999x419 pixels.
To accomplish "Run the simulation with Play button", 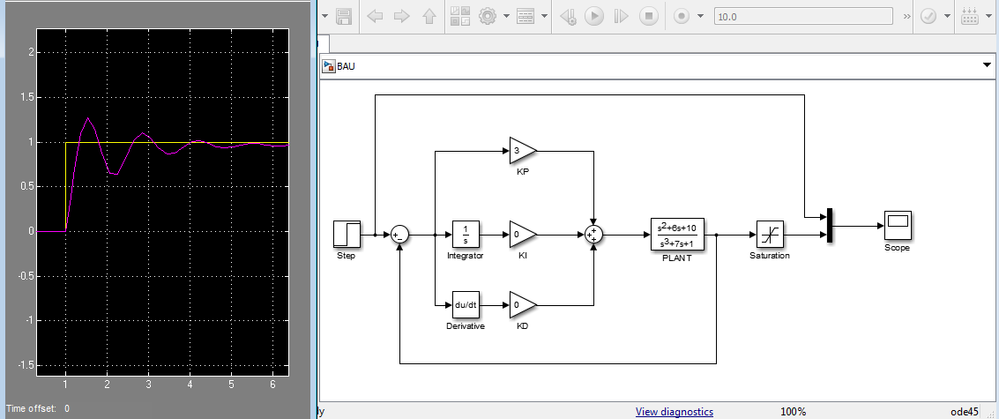I will [594, 16].
